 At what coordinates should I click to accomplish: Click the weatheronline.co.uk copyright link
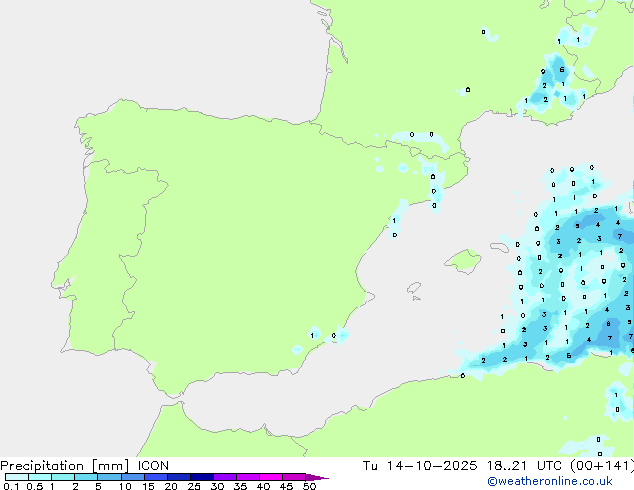tap(572, 482)
